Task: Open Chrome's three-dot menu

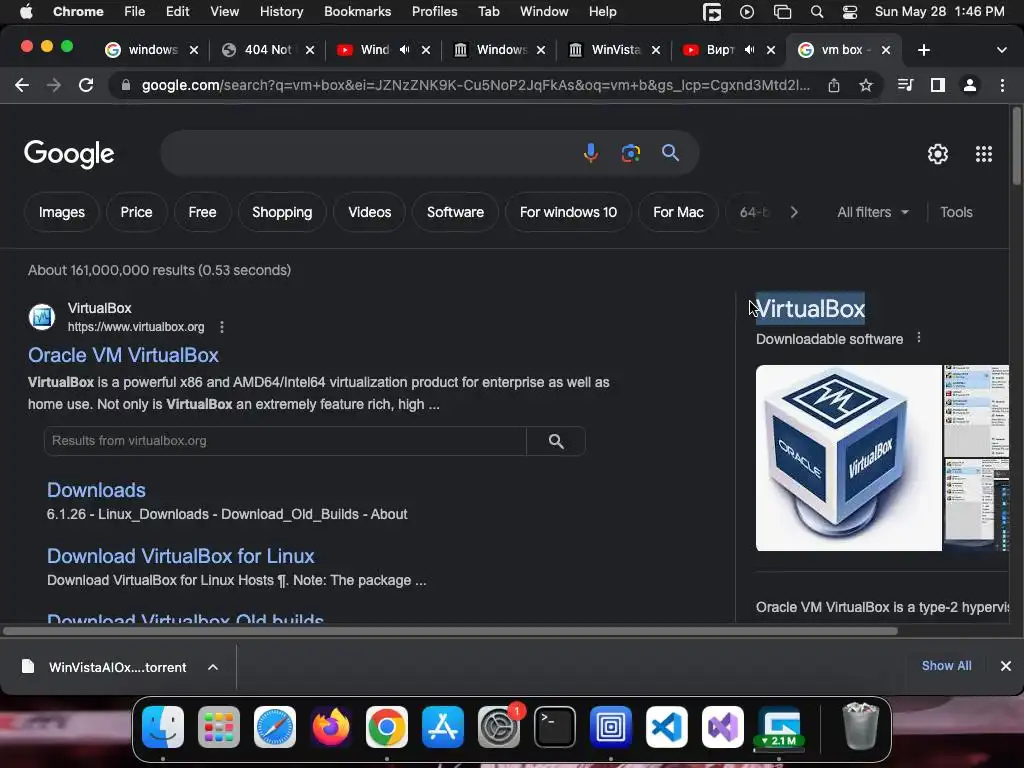Action: coord(1002,85)
